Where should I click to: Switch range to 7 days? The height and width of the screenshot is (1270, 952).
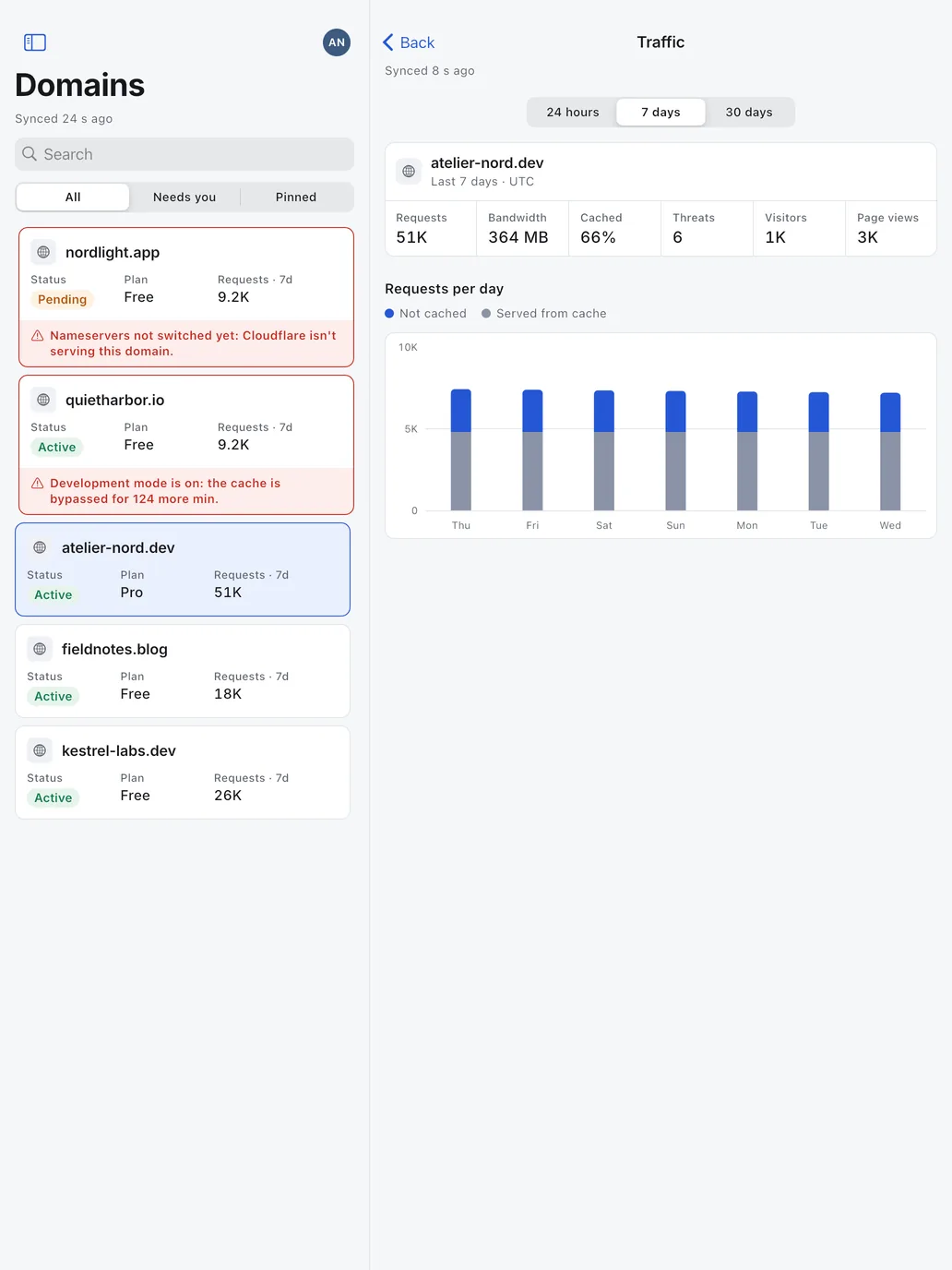click(660, 112)
